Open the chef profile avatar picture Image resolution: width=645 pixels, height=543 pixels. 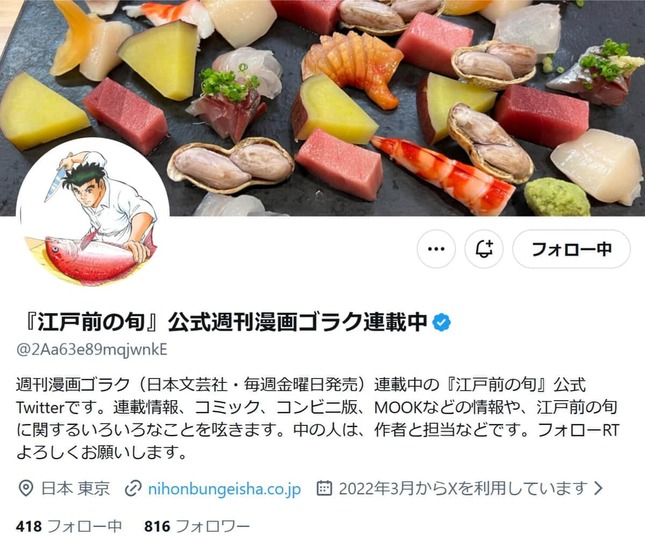tap(93, 214)
